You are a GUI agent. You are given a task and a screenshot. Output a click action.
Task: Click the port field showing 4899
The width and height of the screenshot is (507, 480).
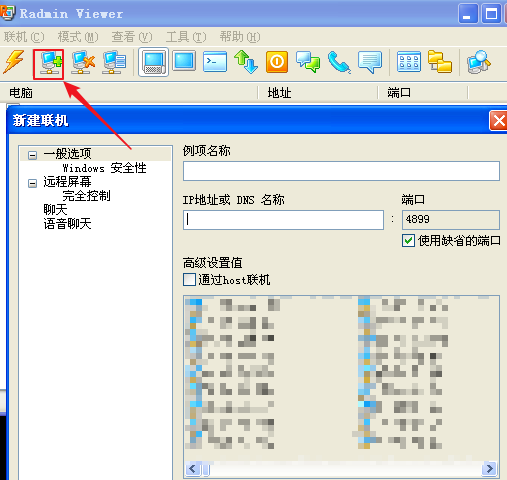[x=451, y=220]
